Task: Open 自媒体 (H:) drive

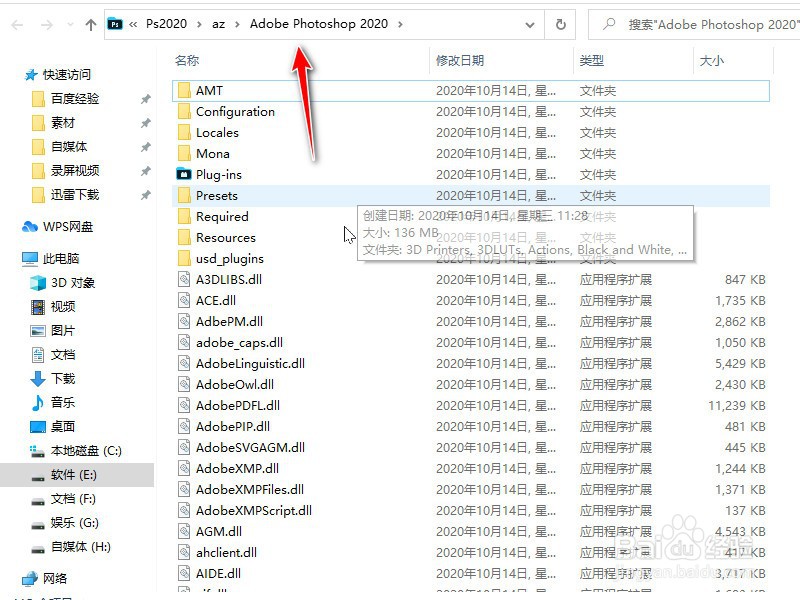Action: [x=81, y=547]
